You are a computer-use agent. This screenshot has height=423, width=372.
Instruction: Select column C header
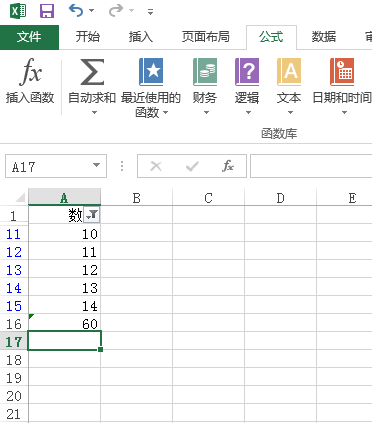tap(208, 198)
